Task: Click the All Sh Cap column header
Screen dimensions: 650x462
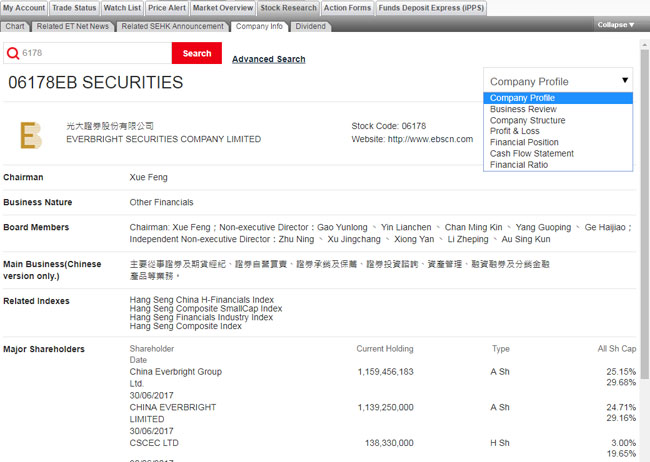Action: (x=617, y=349)
